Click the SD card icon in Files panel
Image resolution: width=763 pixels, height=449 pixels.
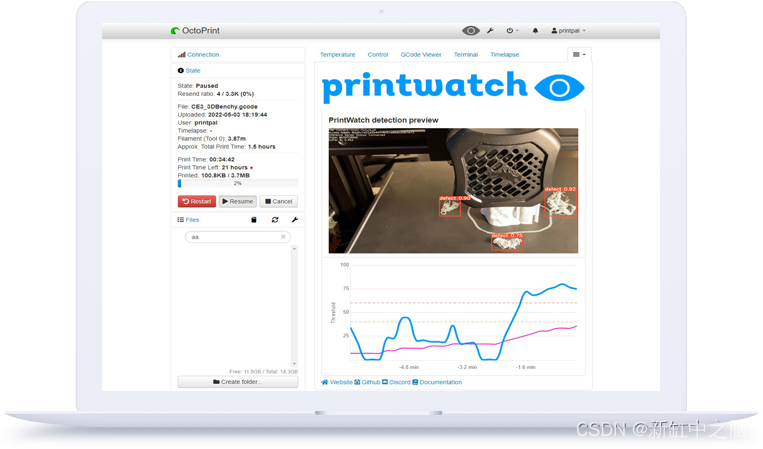[254, 220]
